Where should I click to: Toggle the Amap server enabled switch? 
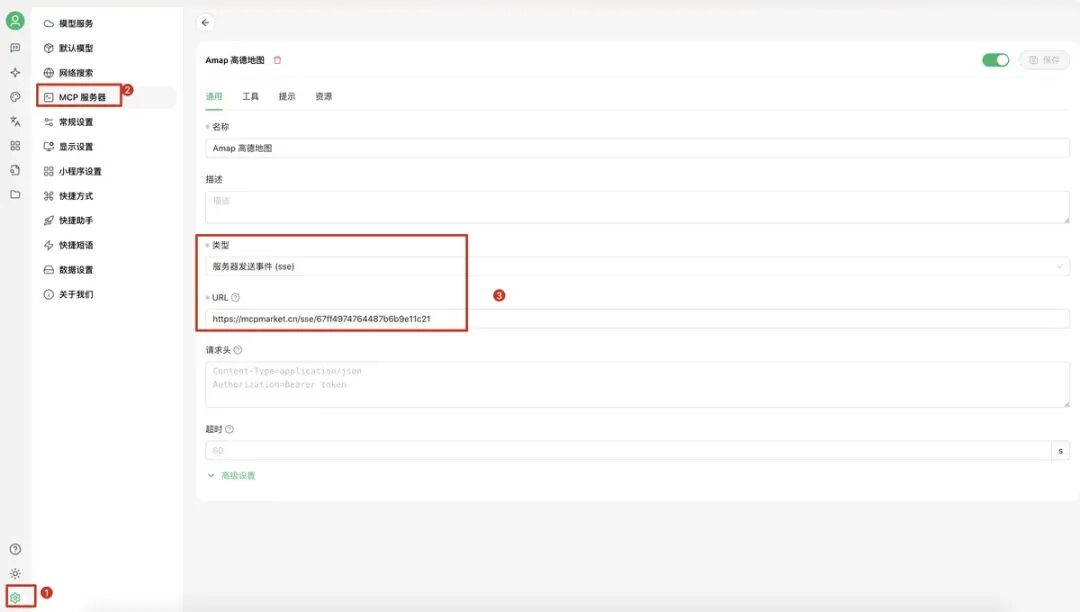(995, 60)
